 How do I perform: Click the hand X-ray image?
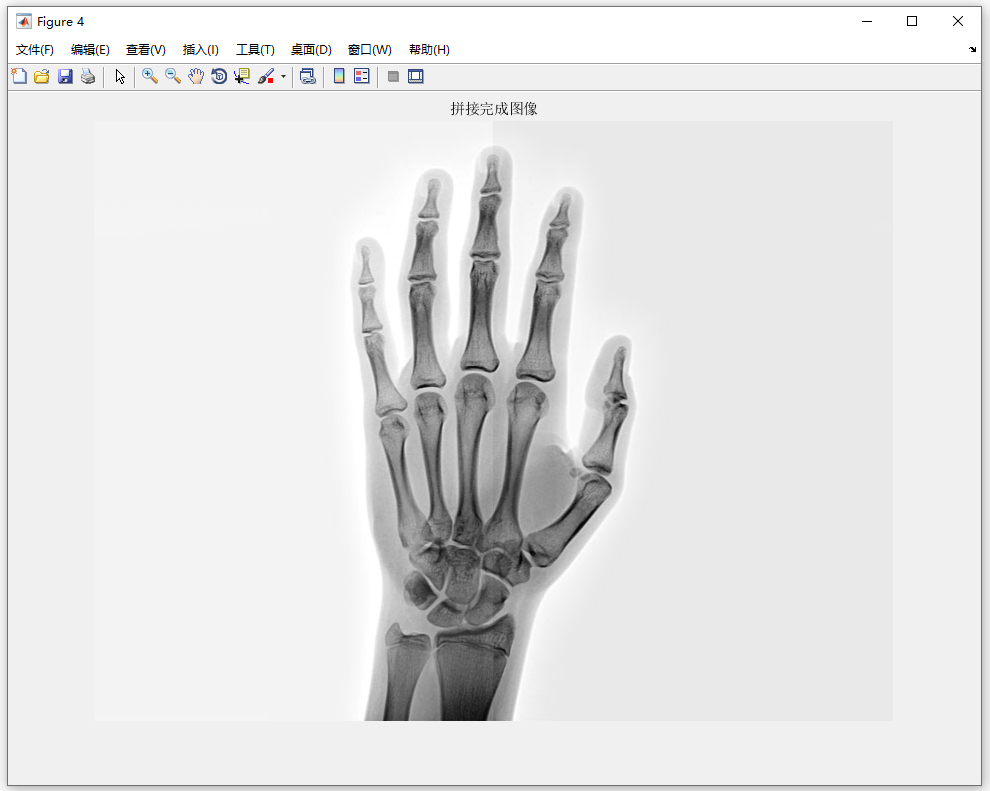[x=493, y=421]
